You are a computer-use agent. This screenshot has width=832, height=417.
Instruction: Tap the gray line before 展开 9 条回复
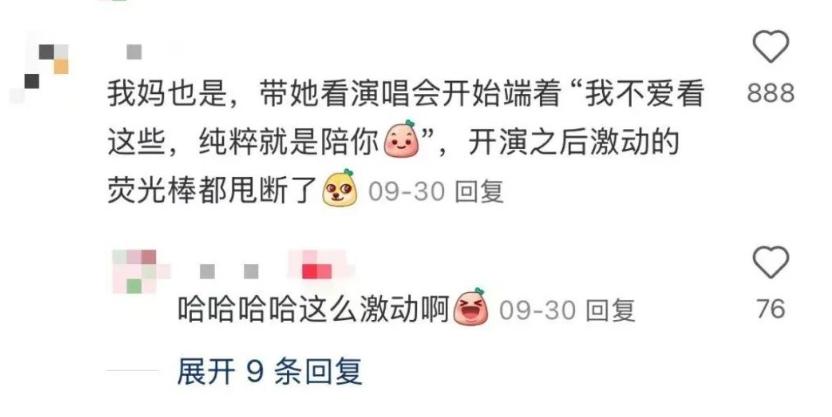click(x=133, y=370)
